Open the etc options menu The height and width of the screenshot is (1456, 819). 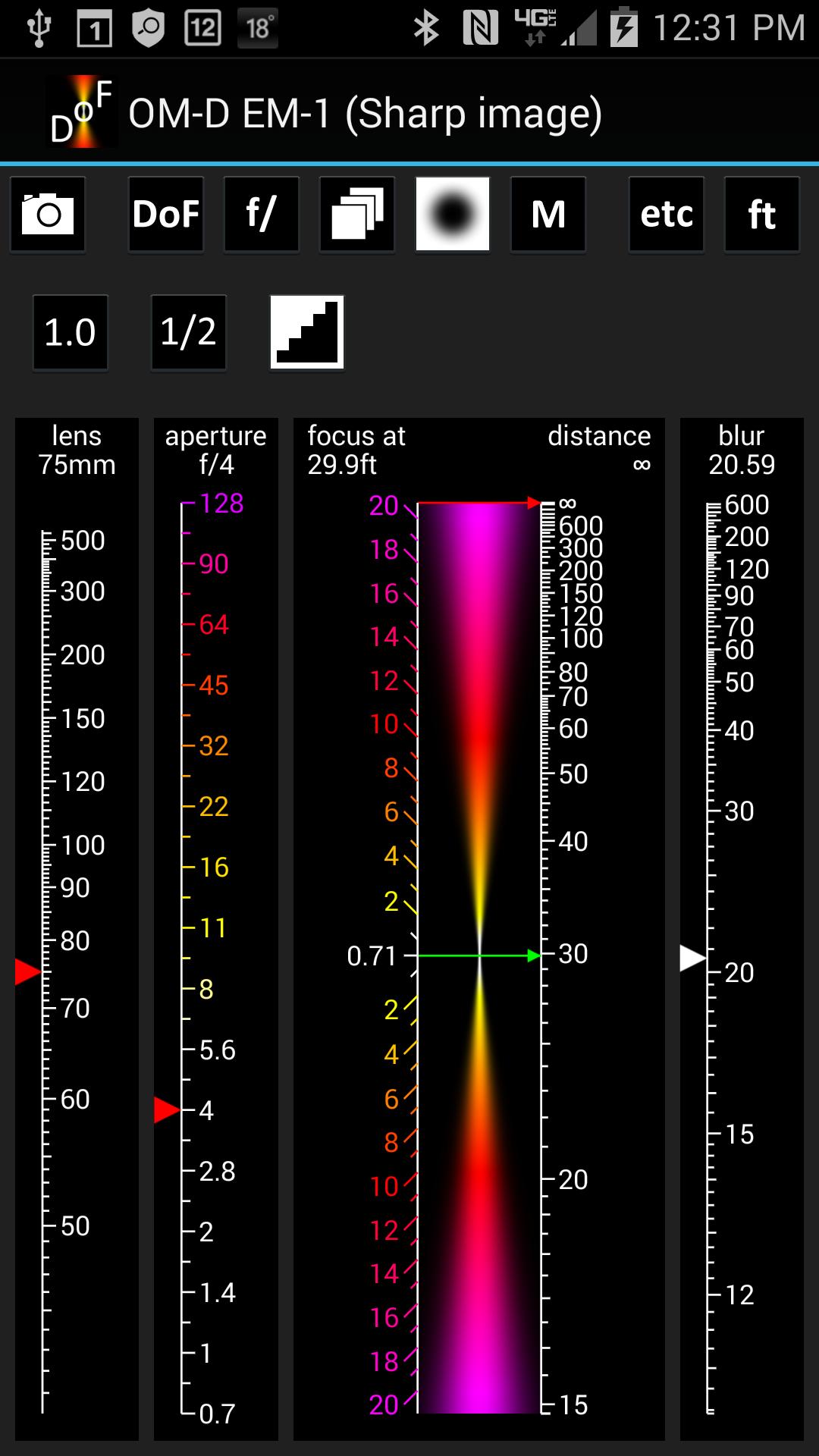coord(667,215)
